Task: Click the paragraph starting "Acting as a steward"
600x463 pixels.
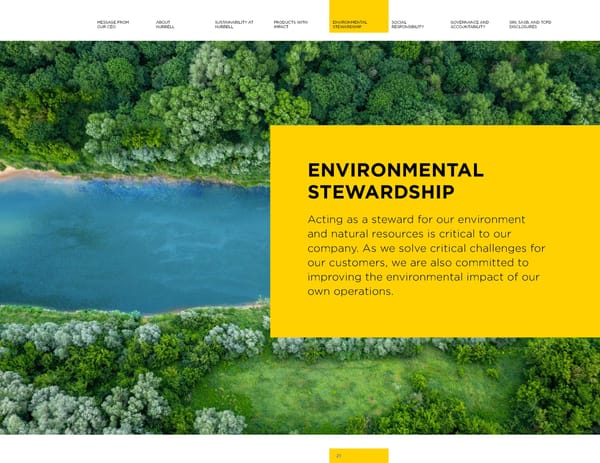Action: click(425, 255)
